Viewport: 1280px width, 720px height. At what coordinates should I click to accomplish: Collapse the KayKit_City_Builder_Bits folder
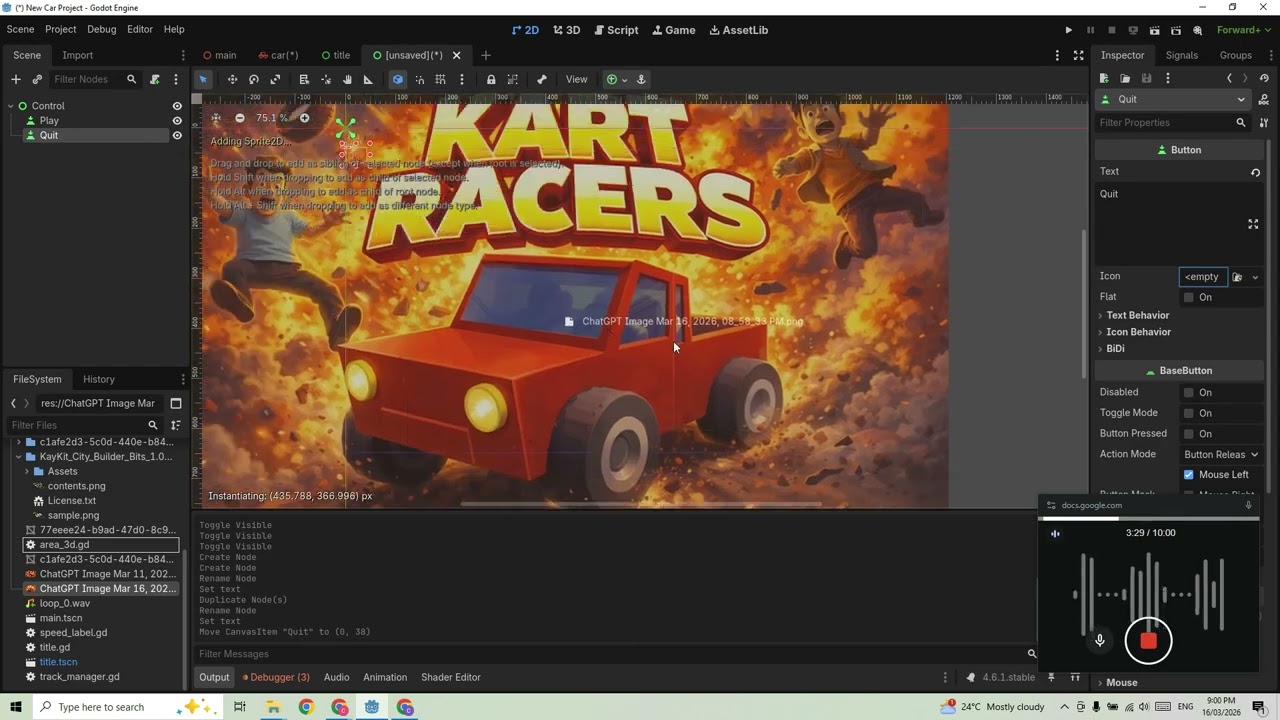click(19, 457)
